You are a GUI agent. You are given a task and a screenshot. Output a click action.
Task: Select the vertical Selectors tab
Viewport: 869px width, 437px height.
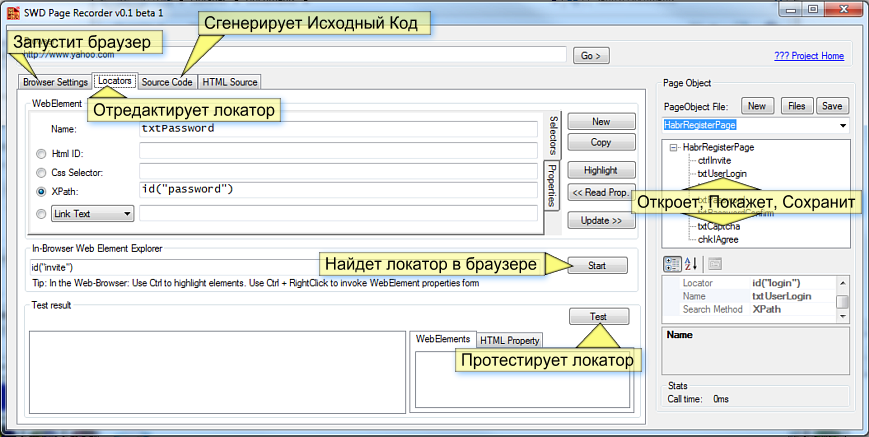click(553, 135)
